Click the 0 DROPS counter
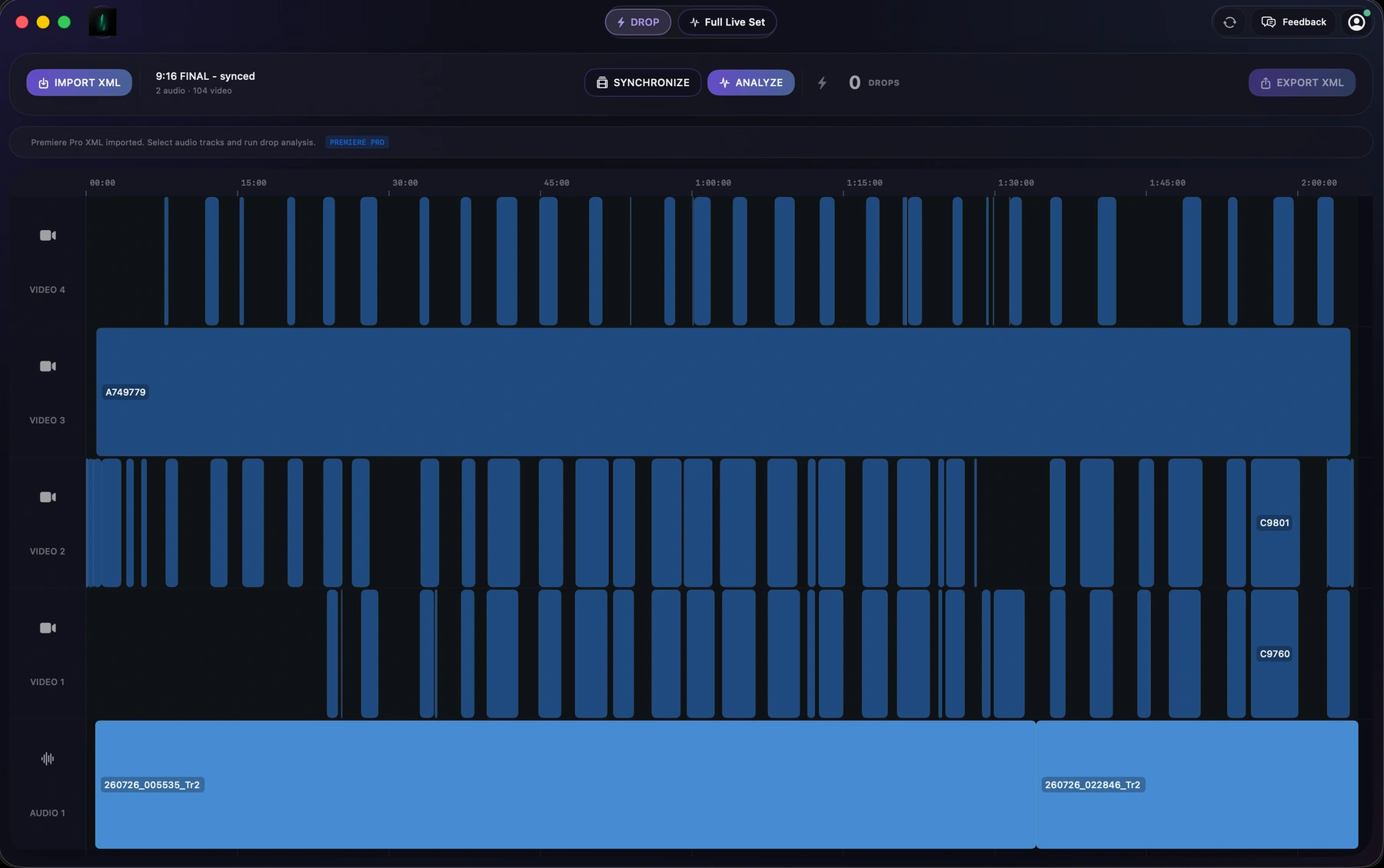Screen dimensions: 1384x868 click(873, 82)
